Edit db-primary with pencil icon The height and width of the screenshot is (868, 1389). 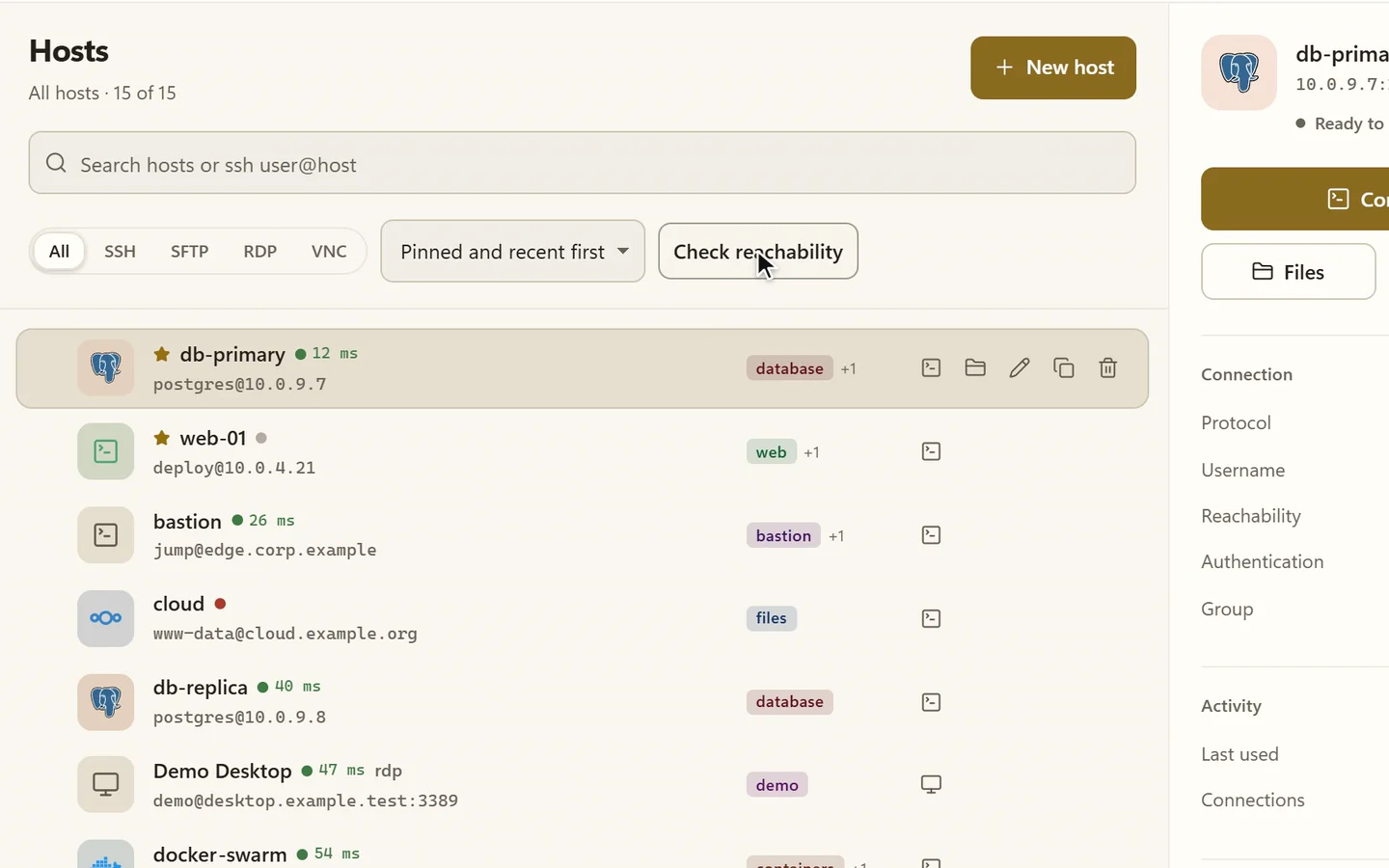coord(1020,367)
